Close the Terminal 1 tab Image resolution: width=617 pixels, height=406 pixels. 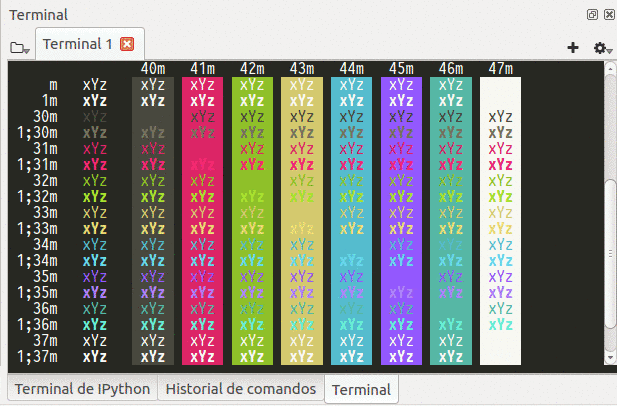coord(127,44)
